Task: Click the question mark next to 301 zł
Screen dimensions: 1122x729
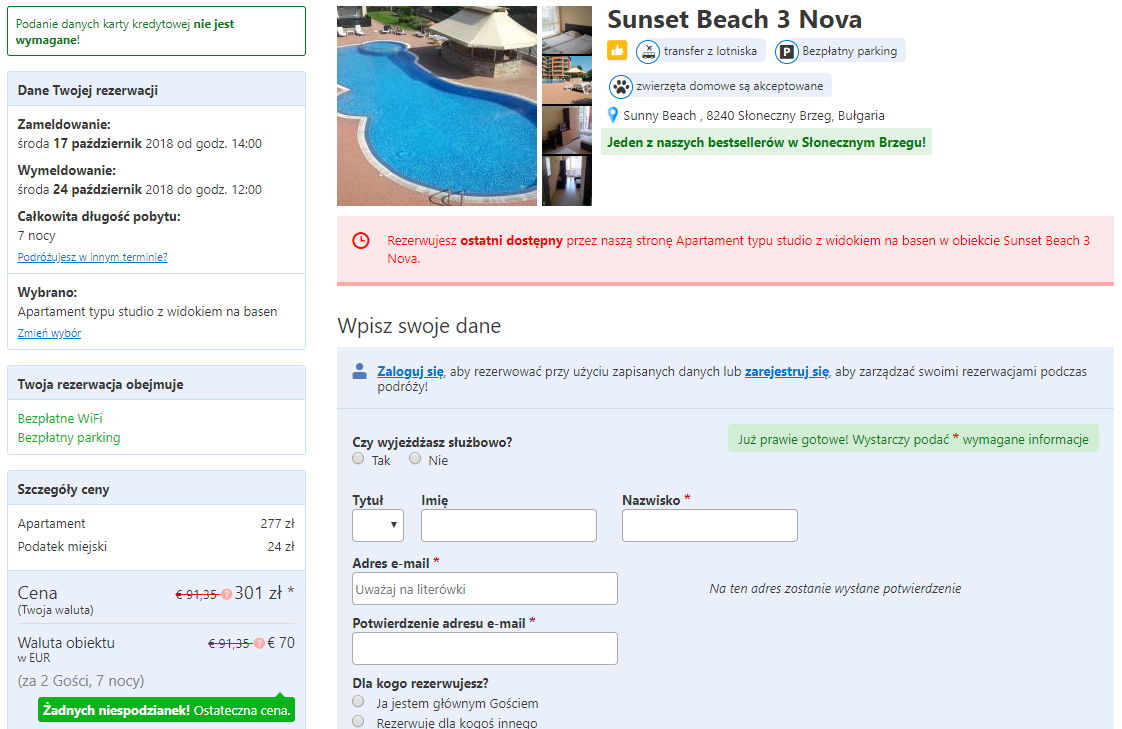Action: [226, 594]
